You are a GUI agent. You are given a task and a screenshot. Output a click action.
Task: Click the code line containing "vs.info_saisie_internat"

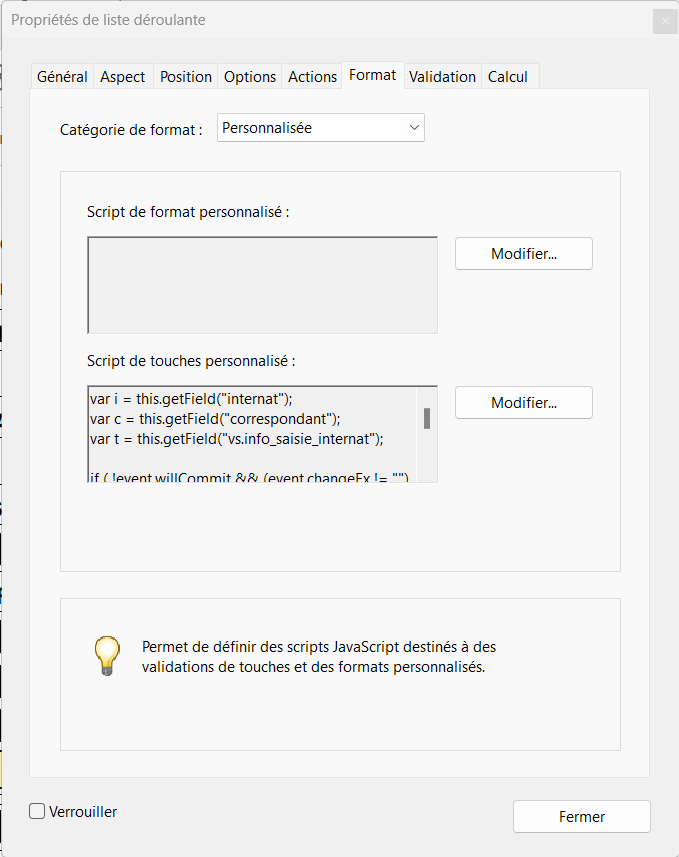tap(236, 438)
